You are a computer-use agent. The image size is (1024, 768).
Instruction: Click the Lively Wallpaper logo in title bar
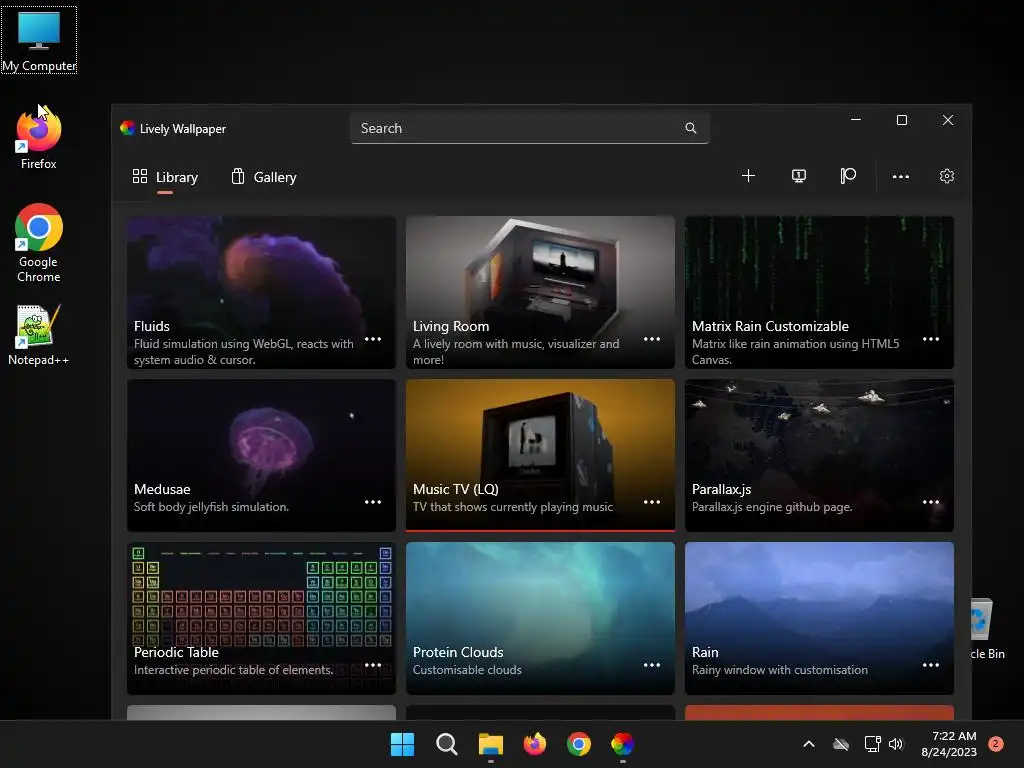pos(127,128)
